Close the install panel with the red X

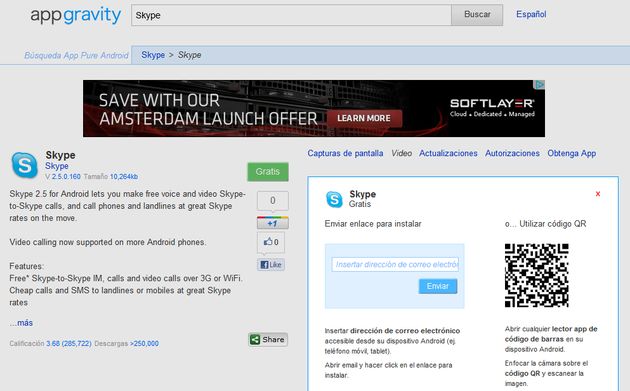point(598,194)
